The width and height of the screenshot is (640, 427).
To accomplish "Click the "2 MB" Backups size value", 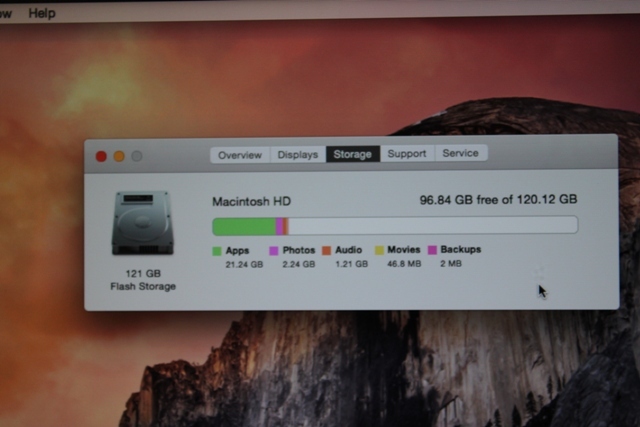I will click(451, 264).
